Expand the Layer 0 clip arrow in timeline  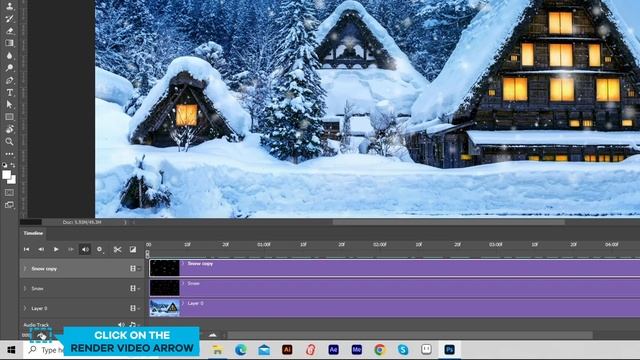183,303
